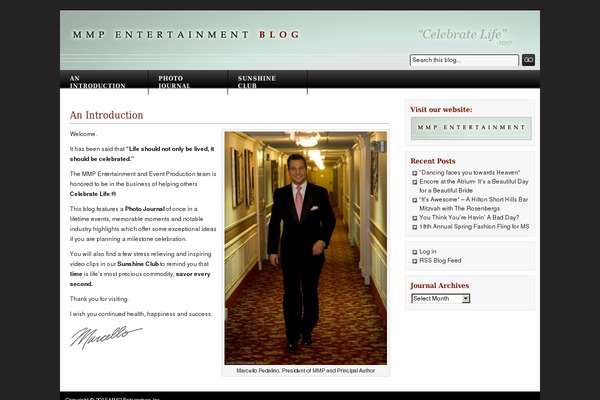This screenshot has width=600, height=400.
Task: Click the MMP Entertainment website banner
Action: (471, 128)
